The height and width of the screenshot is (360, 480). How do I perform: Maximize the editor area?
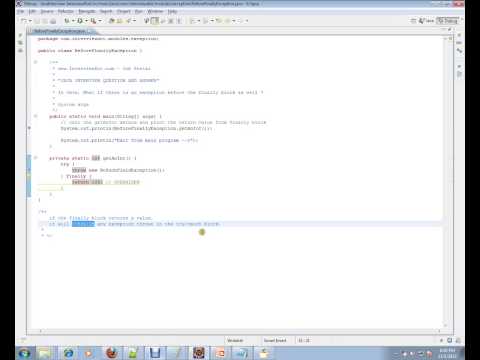[x=450, y=30]
